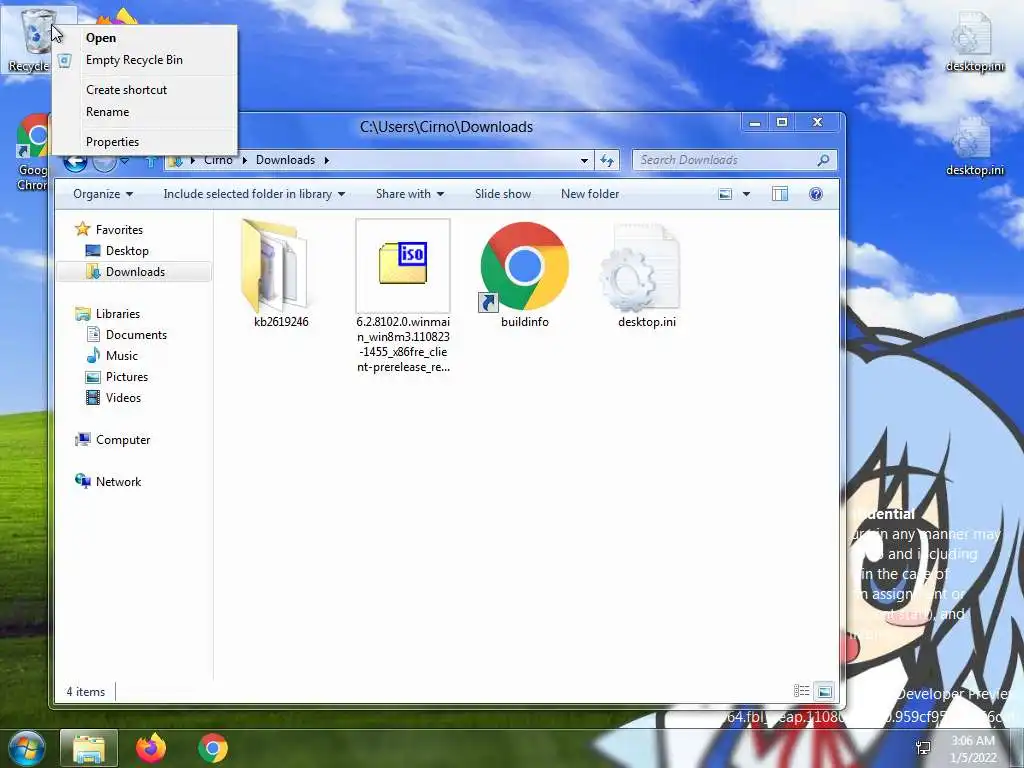
Task: Select the buildinfo Chrome shortcut icon
Action: (524, 266)
